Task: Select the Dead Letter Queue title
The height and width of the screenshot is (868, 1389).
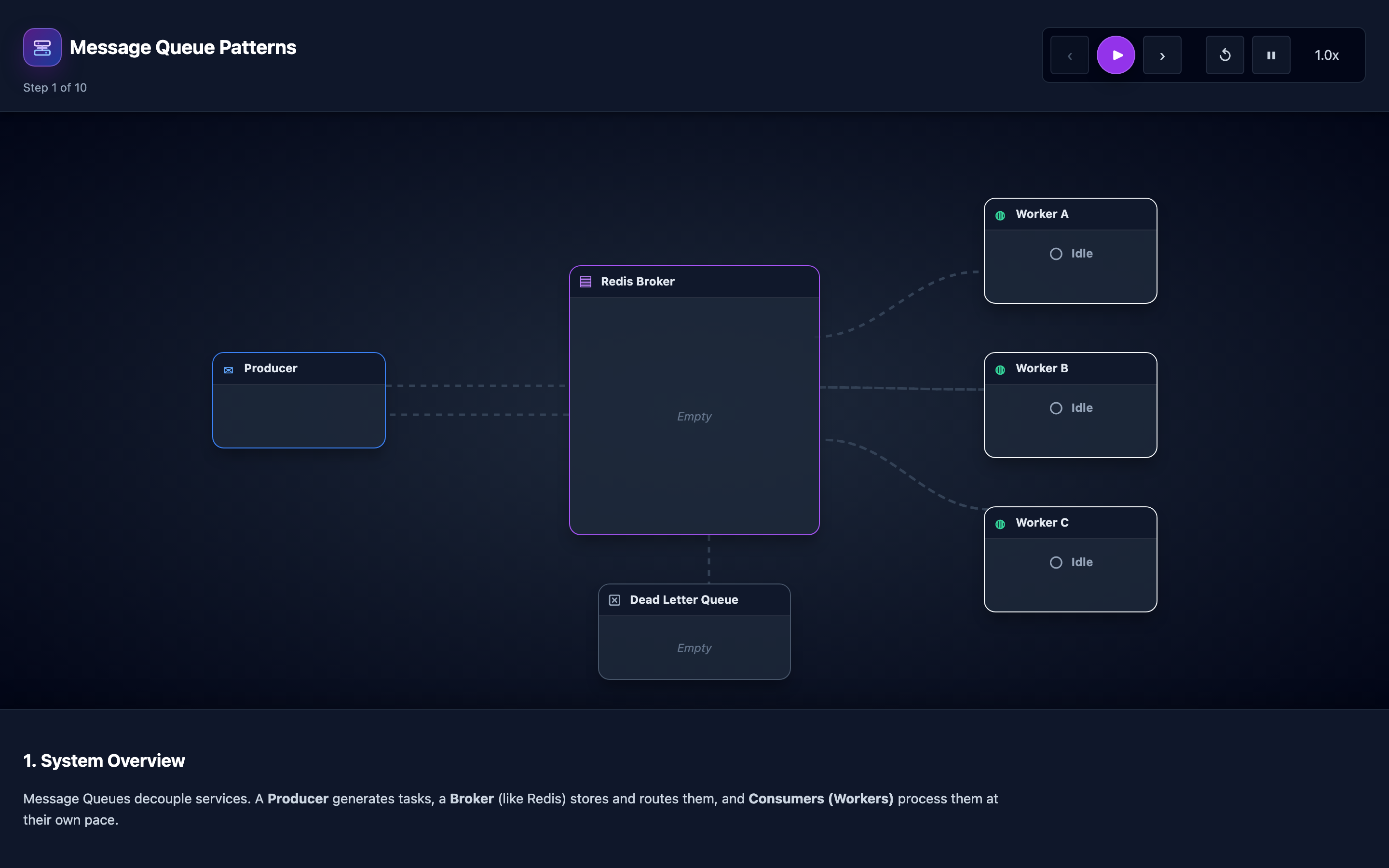Action: [683, 599]
